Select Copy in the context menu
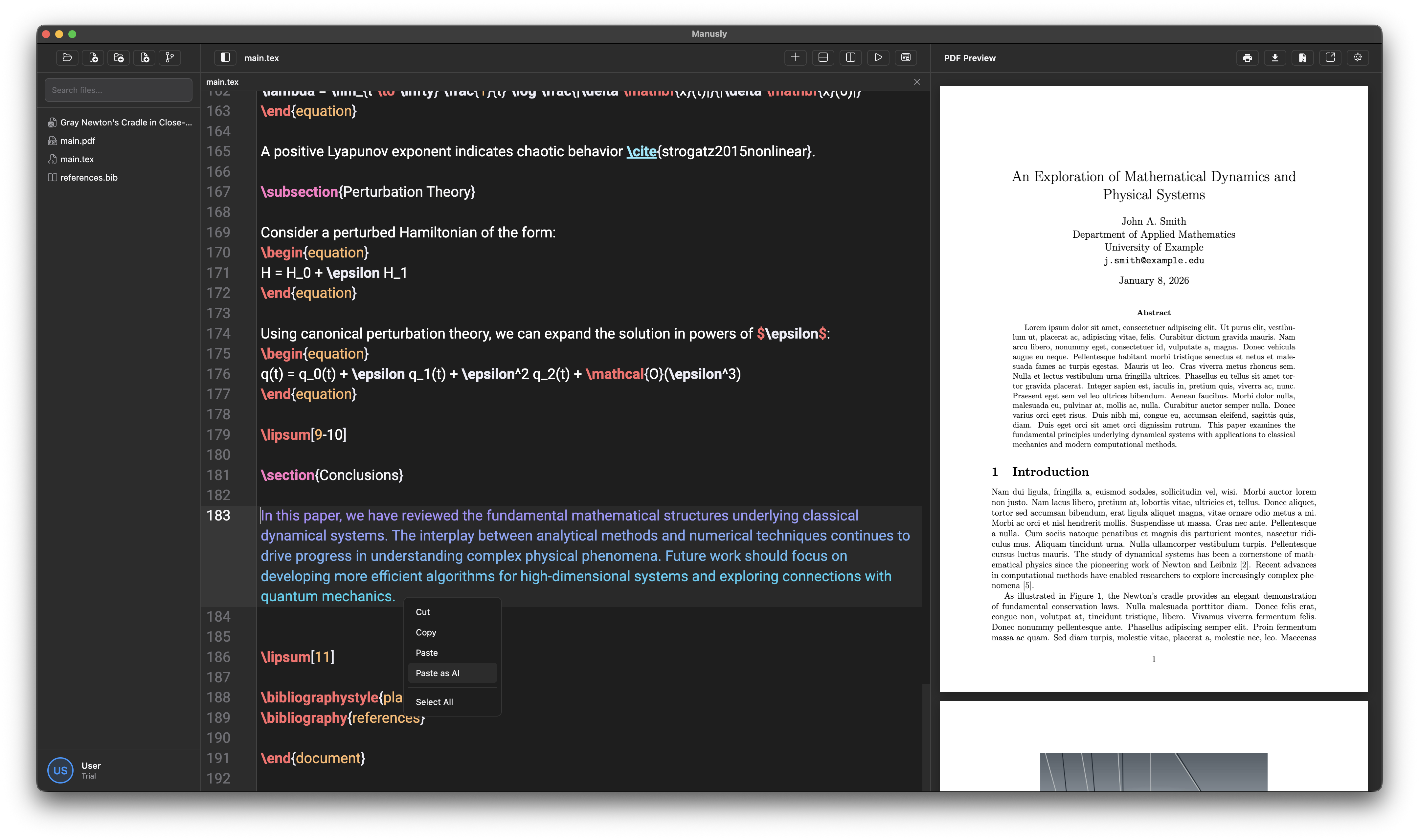This screenshot has height=840, width=1419. [x=426, y=632]
